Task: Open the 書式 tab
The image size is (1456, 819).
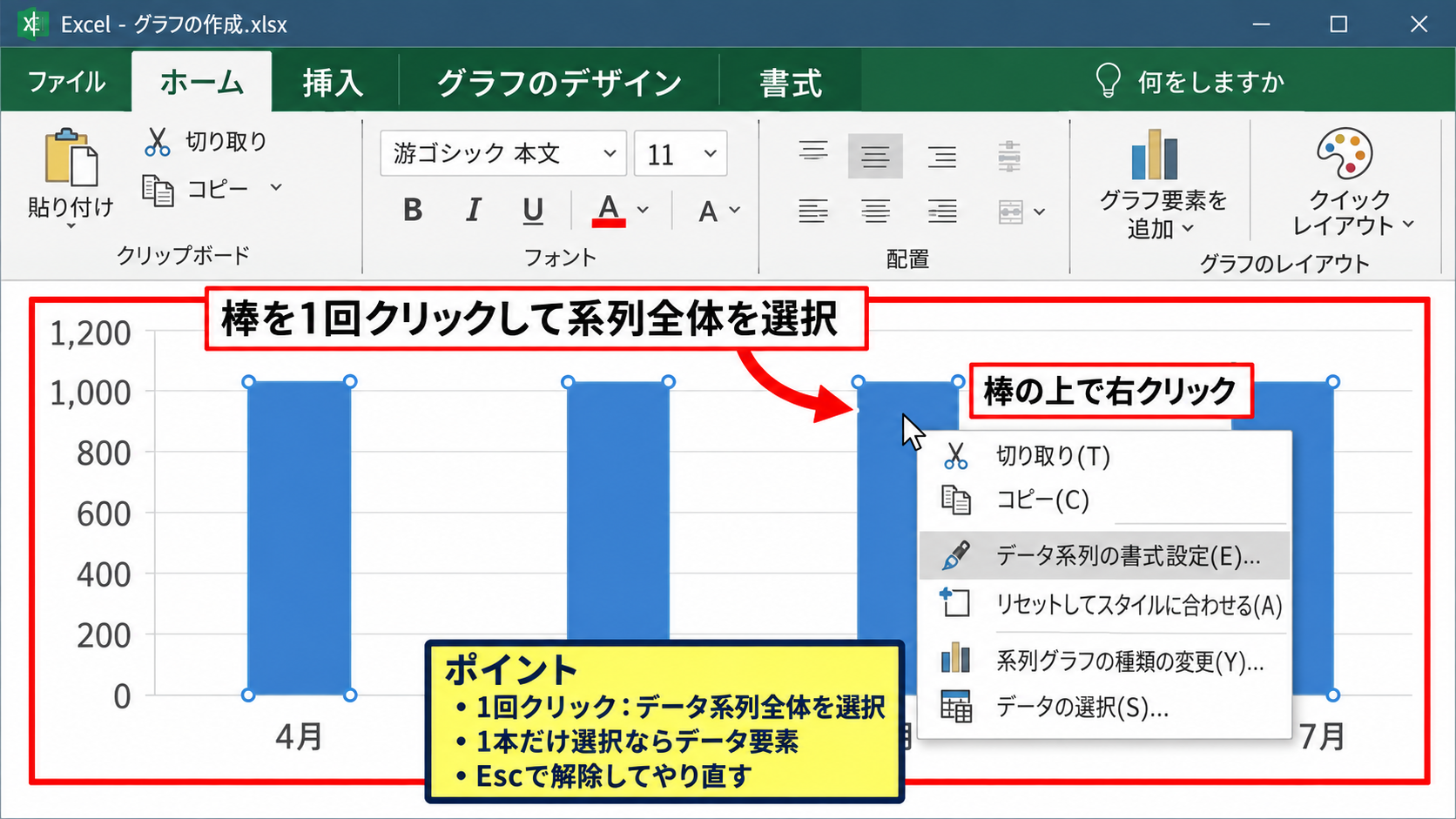Action: (x=790, y=84)
